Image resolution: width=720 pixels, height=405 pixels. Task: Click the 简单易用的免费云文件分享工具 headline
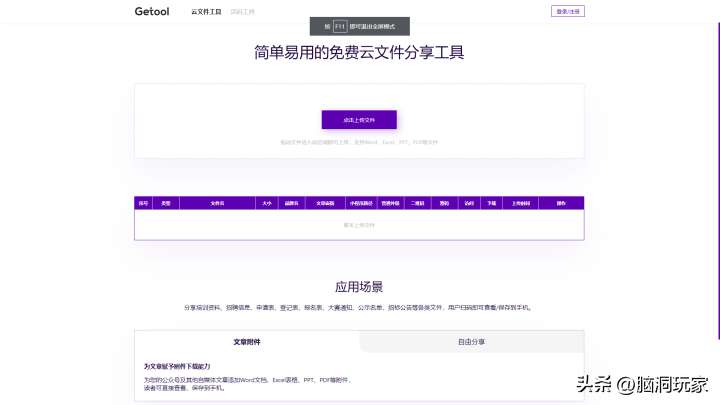359,52
